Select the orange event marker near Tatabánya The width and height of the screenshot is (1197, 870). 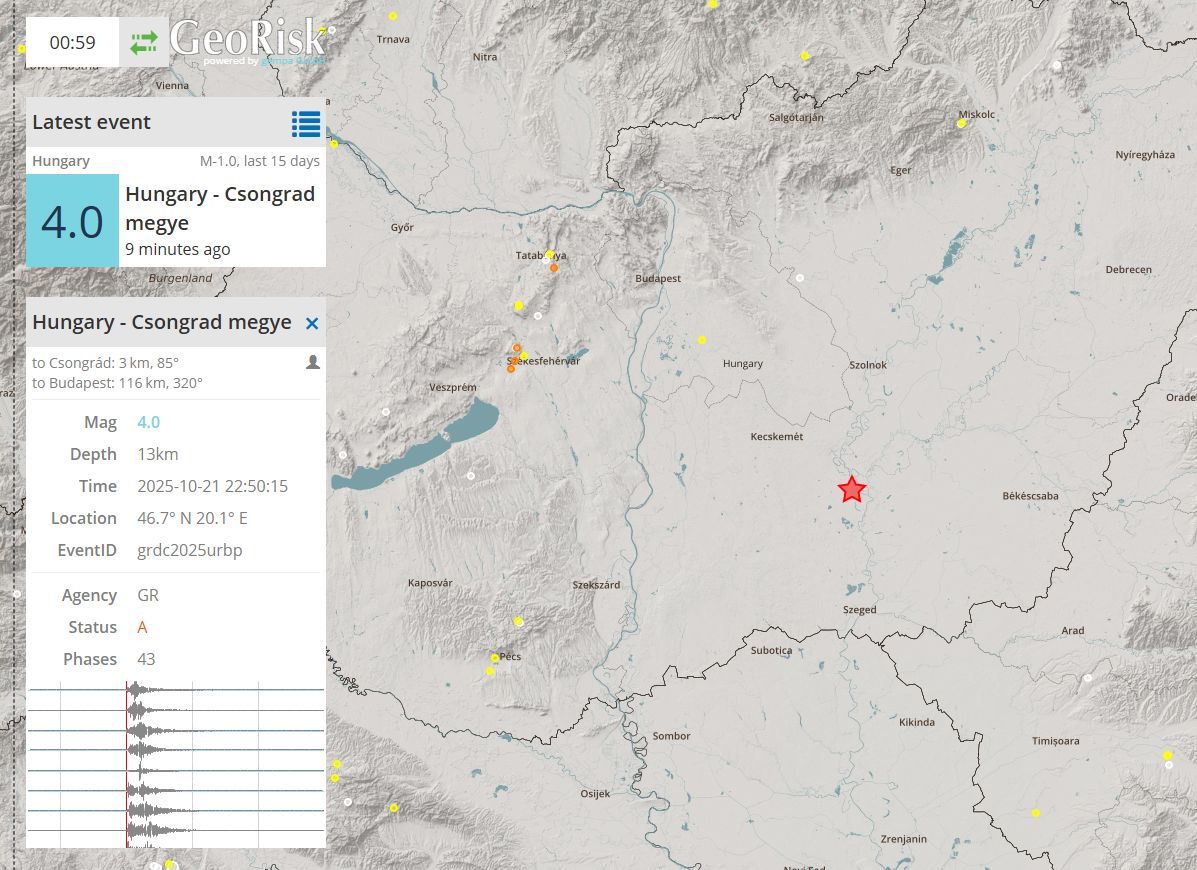[x=554, y=268]
